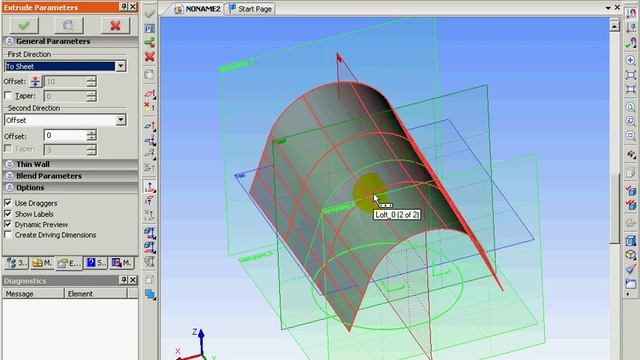Open the document tab list arrow

click(608, 8)
